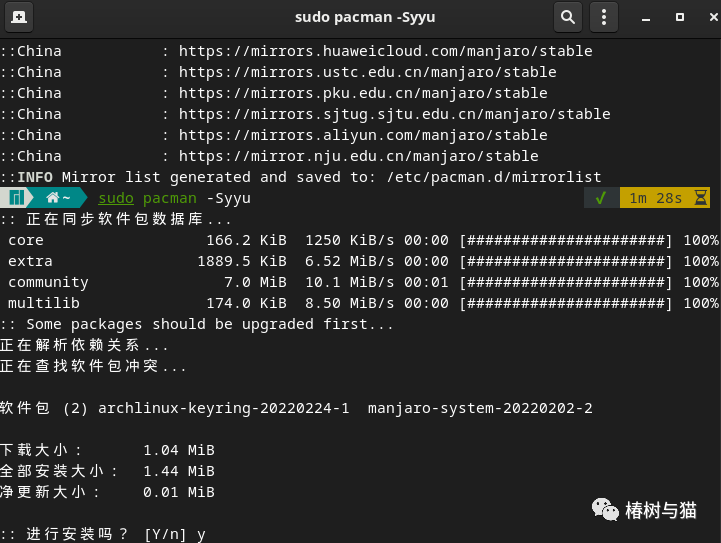Click the 1.44 MiB installed size
This screenshot has height=543, width=721.
[179, 471]
